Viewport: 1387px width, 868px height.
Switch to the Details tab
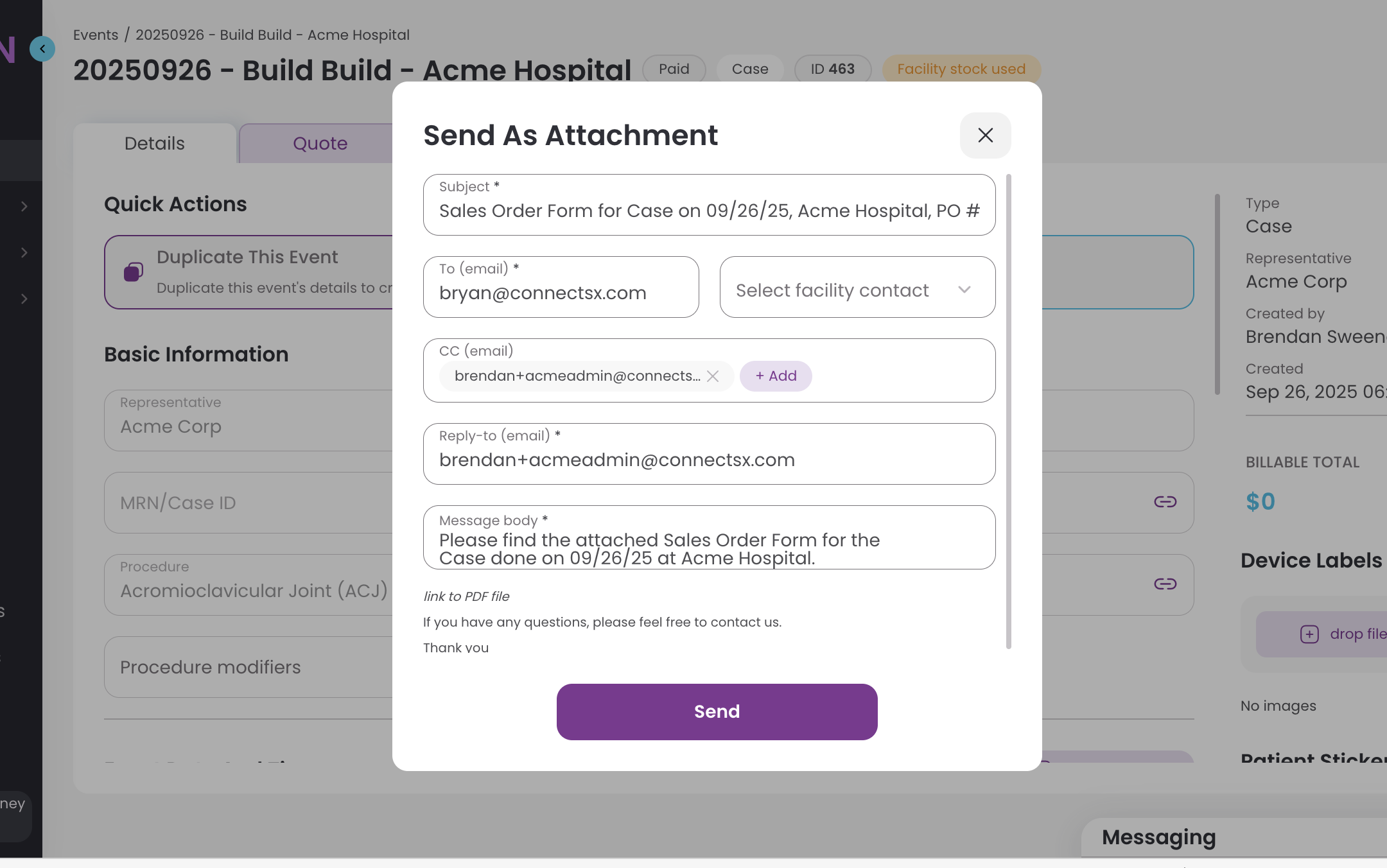[155, 143]
